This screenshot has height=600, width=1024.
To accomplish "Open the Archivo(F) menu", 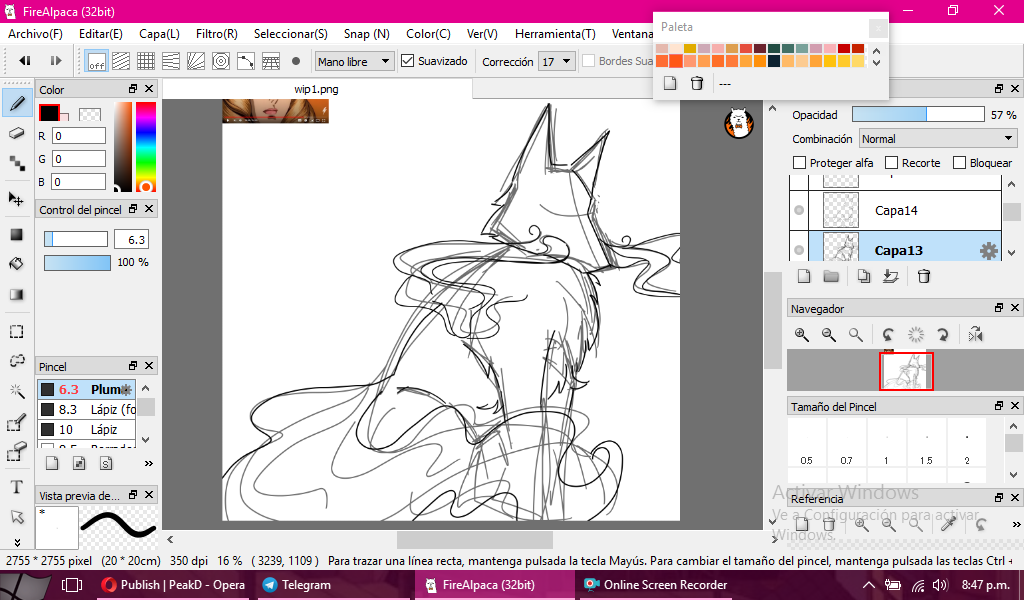I will (35, 34).
